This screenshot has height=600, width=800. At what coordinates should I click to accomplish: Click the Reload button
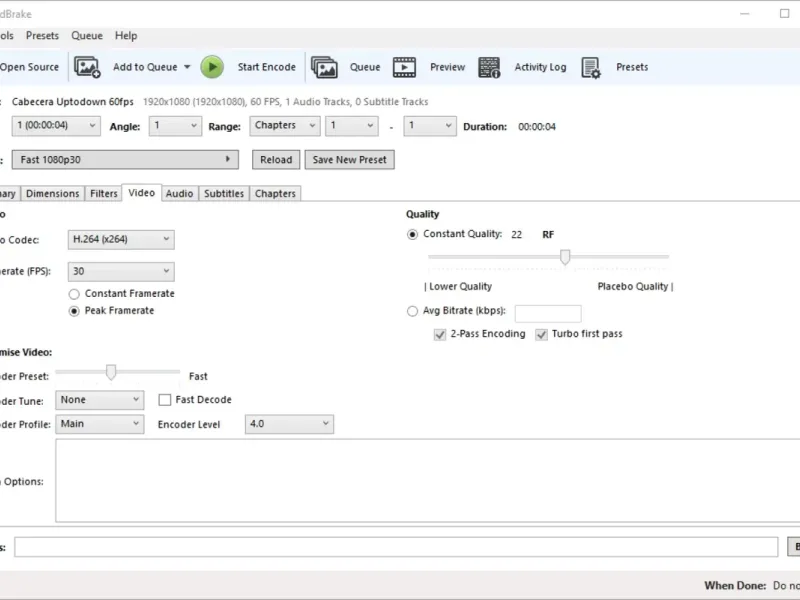point(276,160)
